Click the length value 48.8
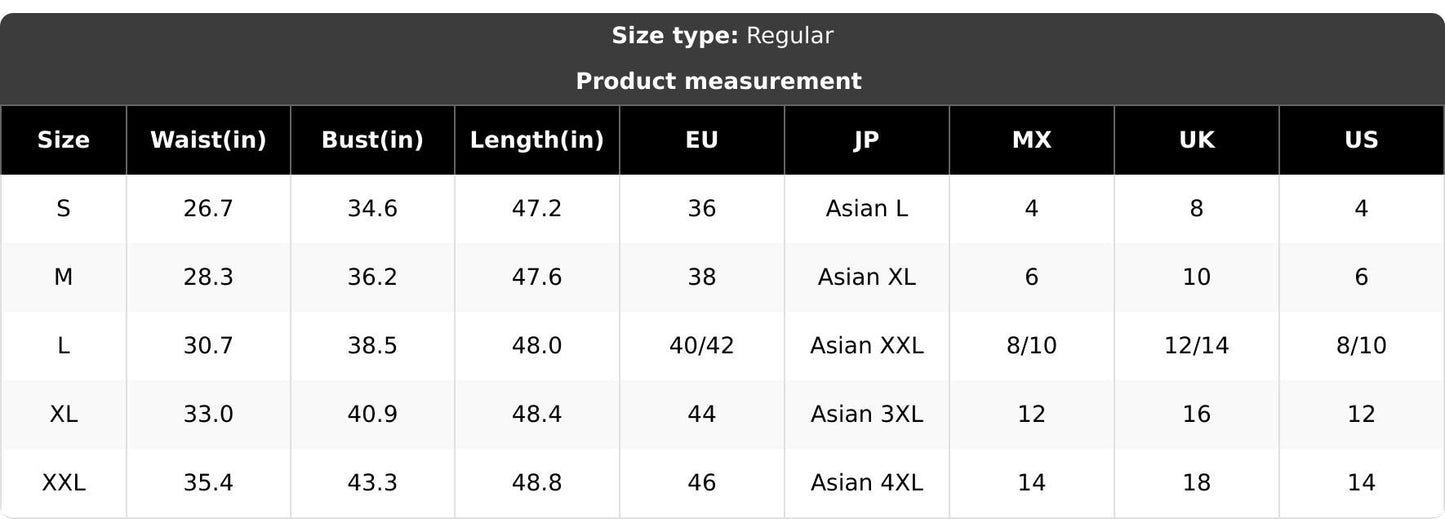1445x519 pixels. click(x=537, y=483)
